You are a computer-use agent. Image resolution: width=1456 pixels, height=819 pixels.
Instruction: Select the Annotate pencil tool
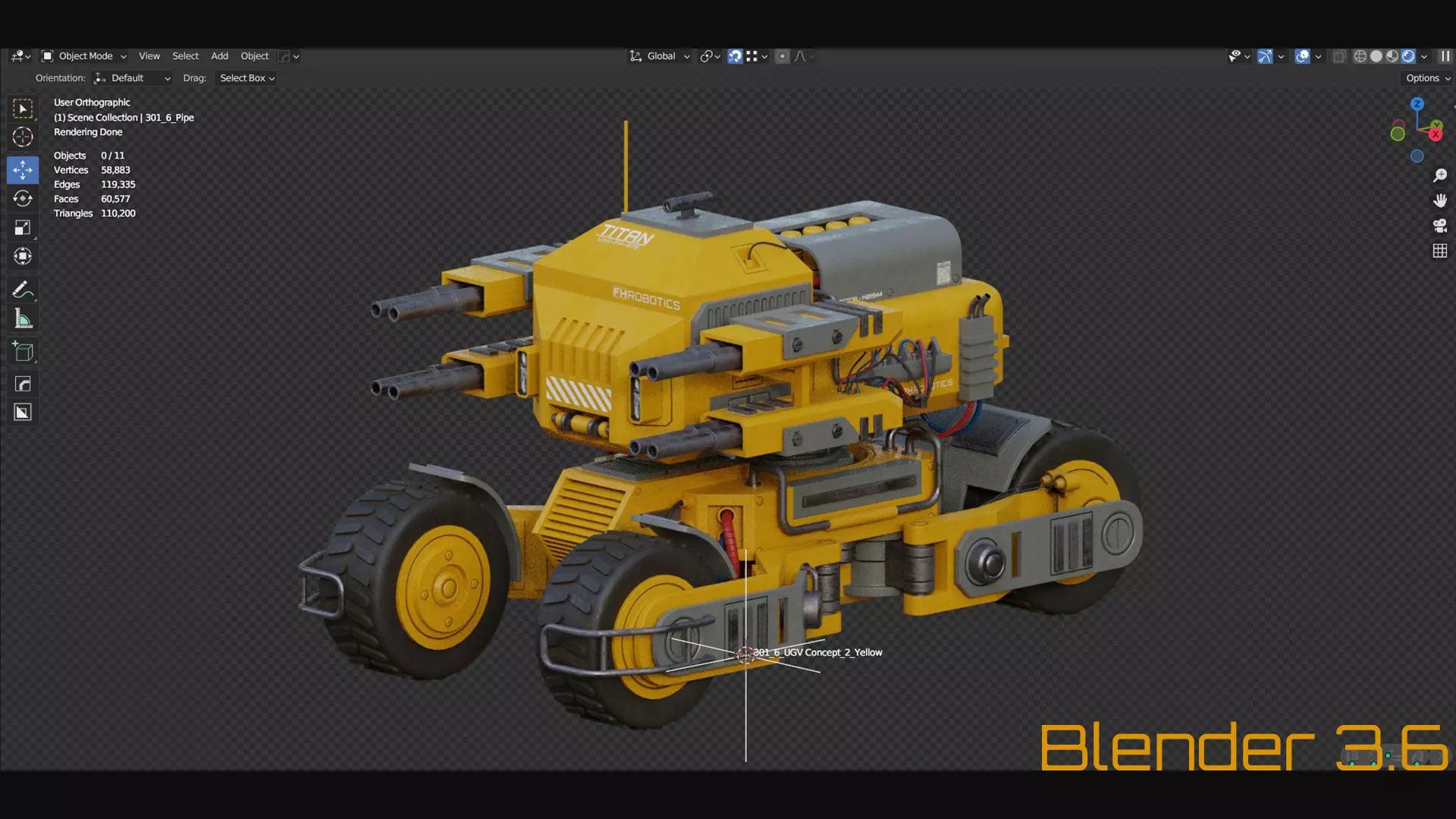(x=23, y=290)
